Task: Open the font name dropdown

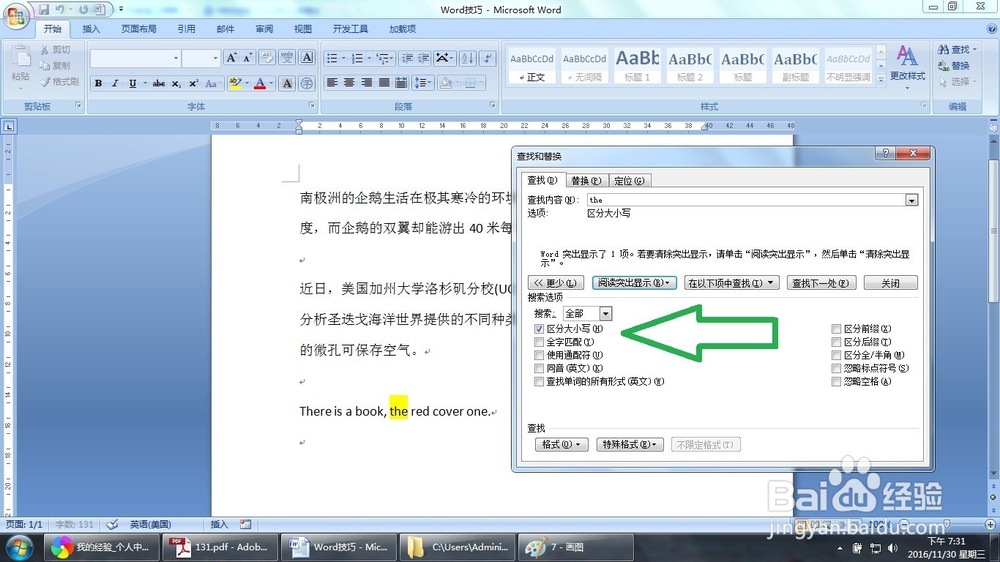Action: 176,58
